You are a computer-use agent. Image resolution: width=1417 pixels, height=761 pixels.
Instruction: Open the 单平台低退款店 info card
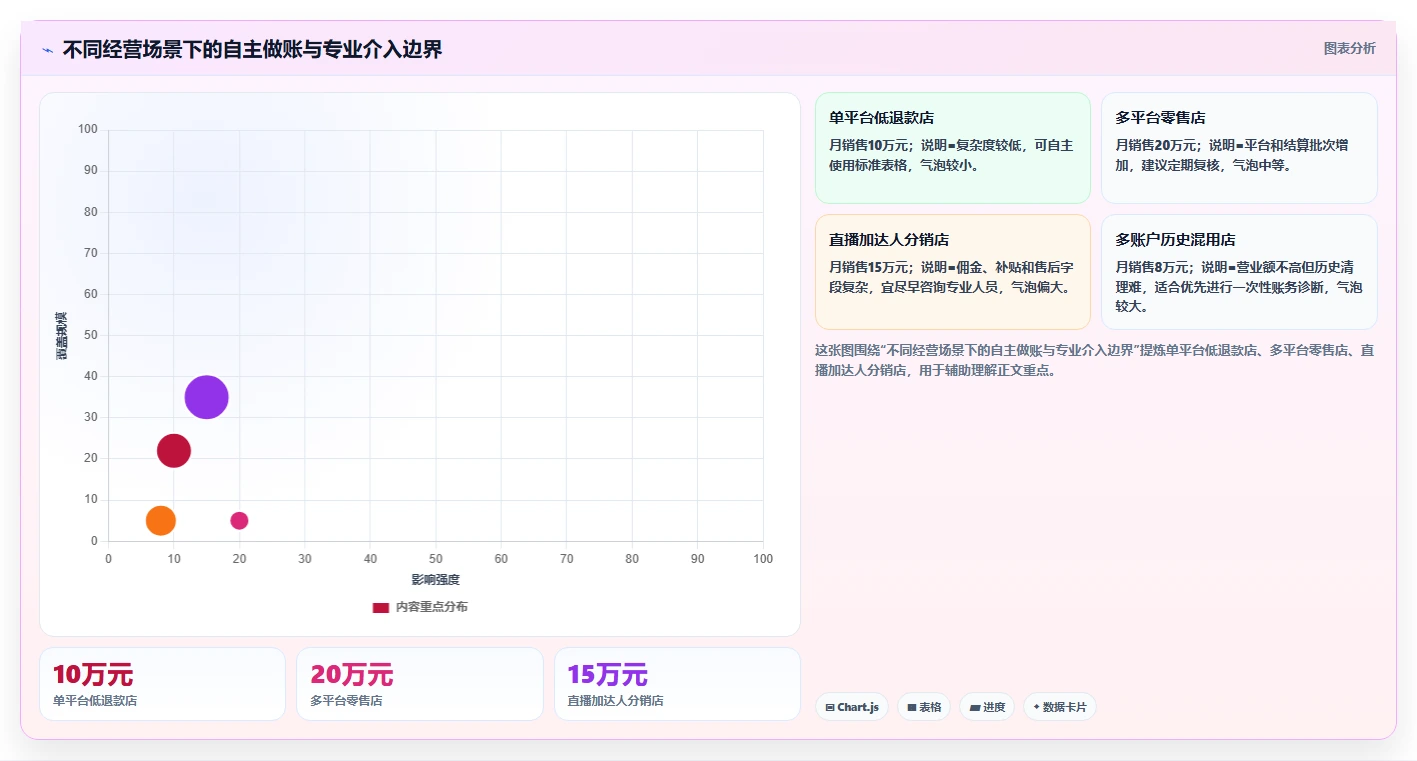953,148
